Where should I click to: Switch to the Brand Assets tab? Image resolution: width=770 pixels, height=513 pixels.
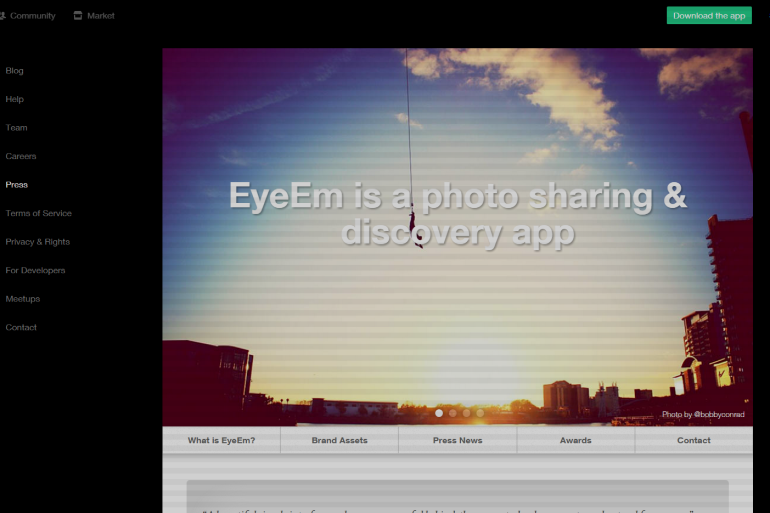click(x=339, y=440)
